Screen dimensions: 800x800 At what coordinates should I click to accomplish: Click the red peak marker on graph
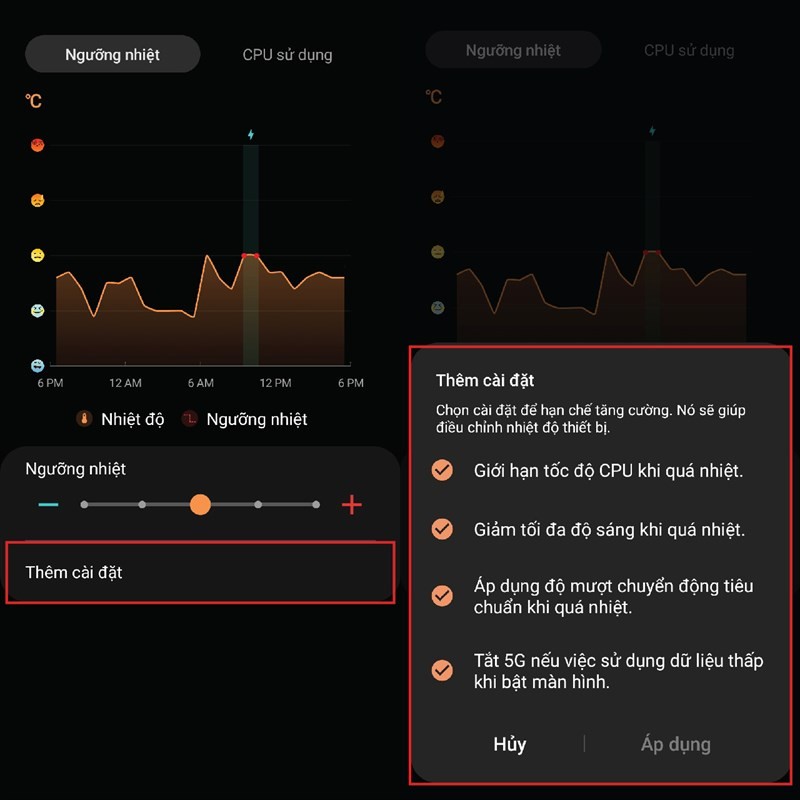[x=251, y=256]
